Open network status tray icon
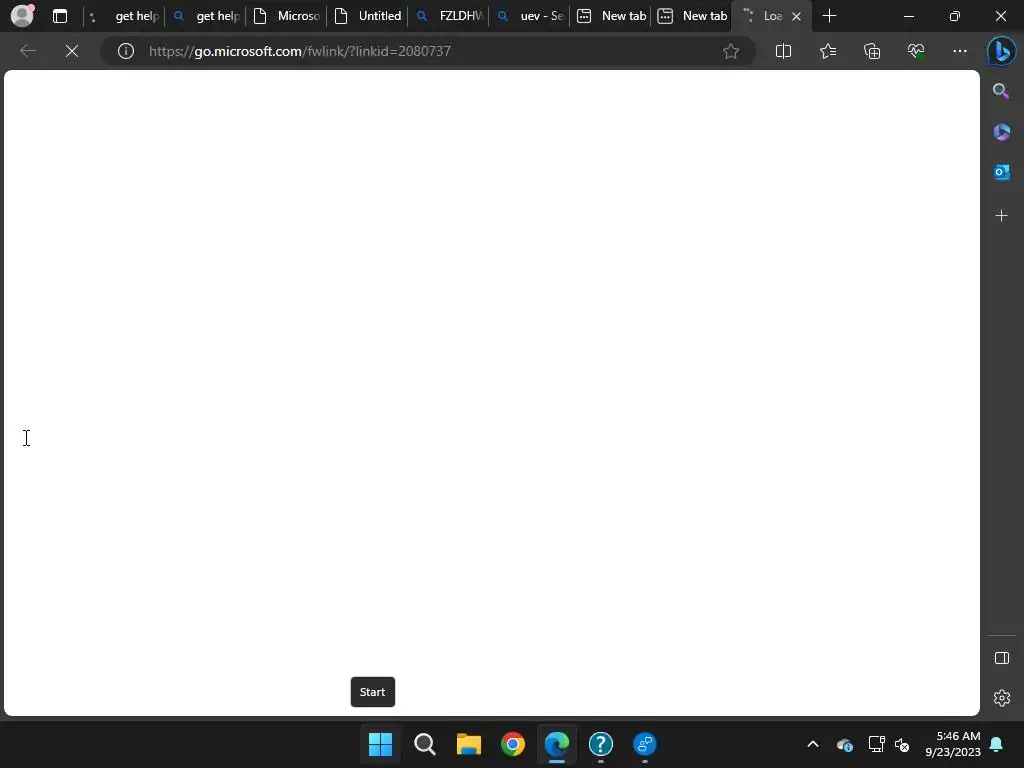 [x=876, y=744]
